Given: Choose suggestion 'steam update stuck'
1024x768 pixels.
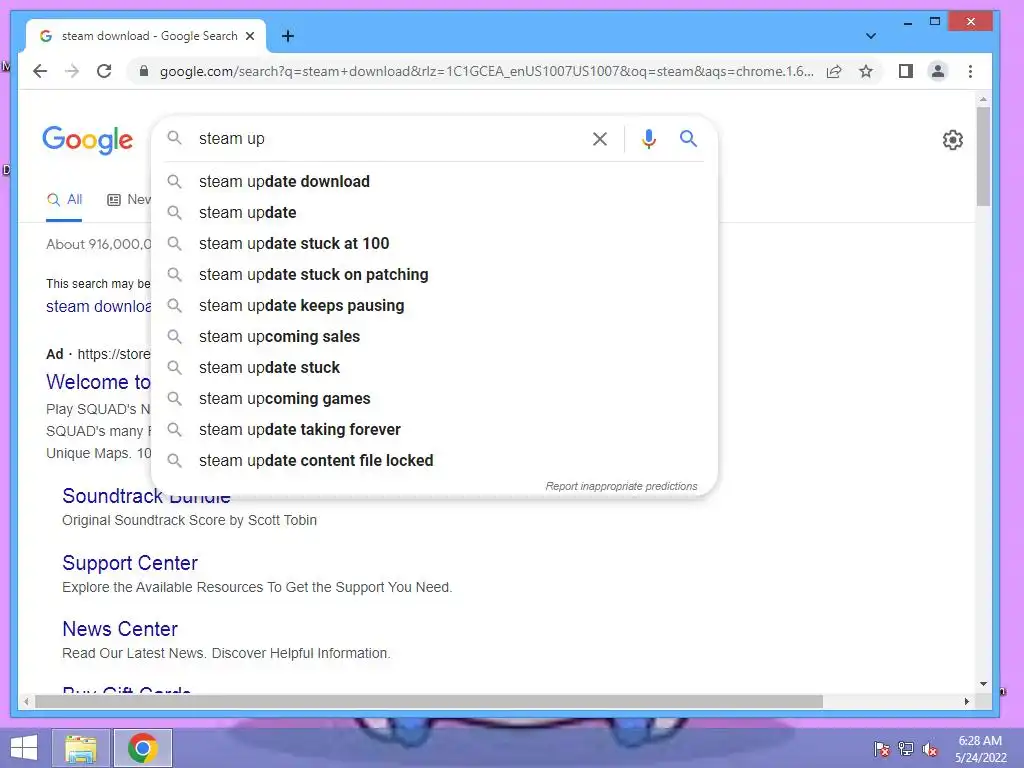Looking at the screenshot, I should (434, 368).
